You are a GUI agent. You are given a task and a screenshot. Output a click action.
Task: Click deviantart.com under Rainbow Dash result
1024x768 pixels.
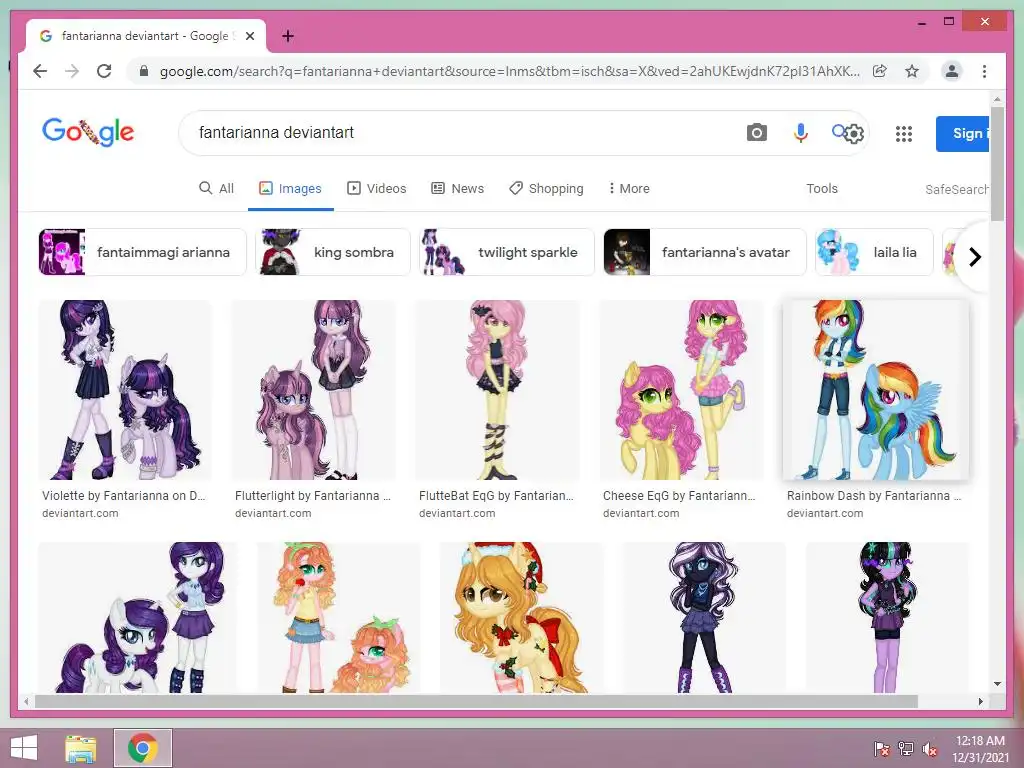pos(825,513)
